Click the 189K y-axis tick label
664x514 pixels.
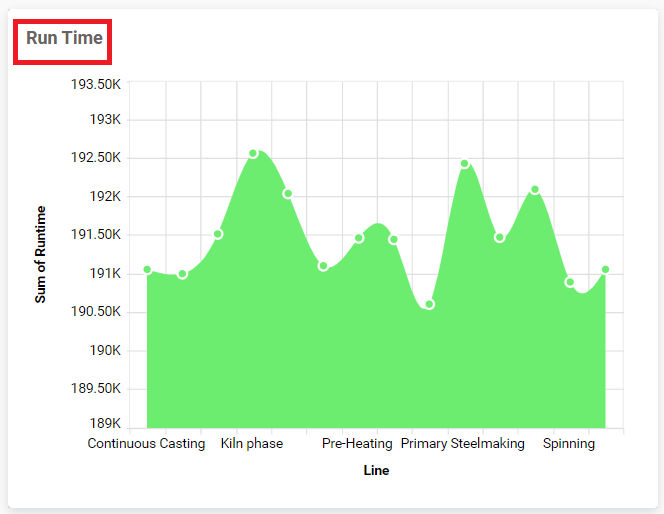coord(105,424)
